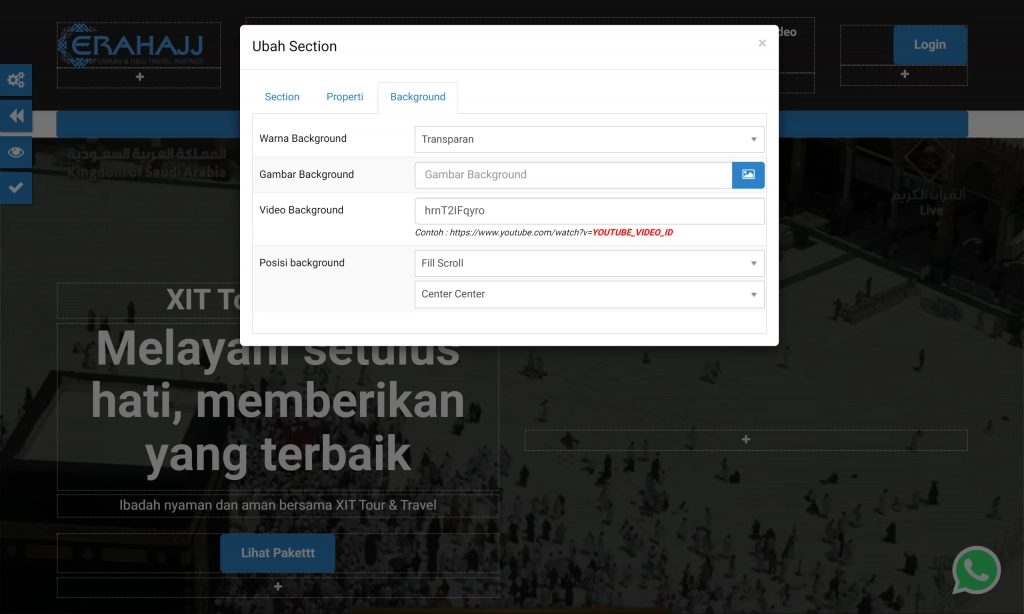Click the plus icon in the right content row
The image size is (1024, 614).
pos(745,439)
